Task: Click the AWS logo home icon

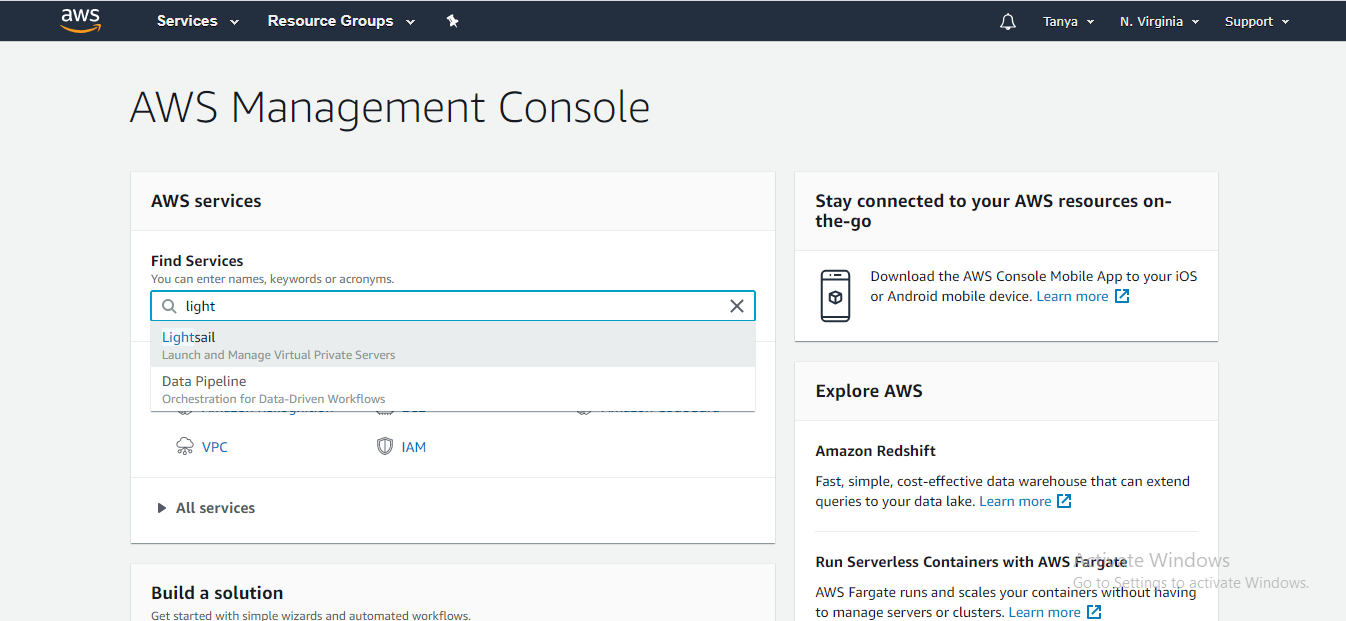Action: (80, 20)
